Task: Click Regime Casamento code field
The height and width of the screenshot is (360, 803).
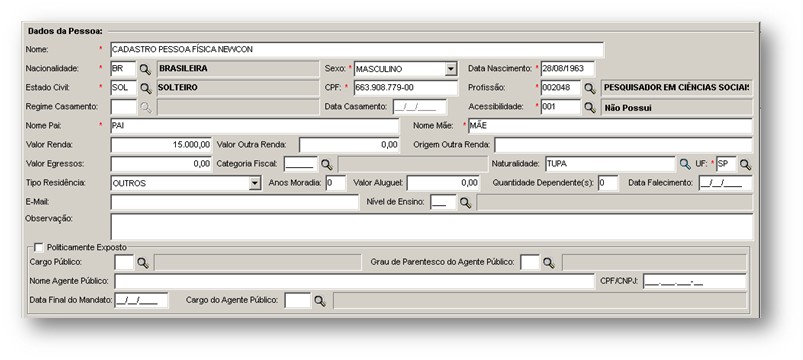Action: point(123,107)
